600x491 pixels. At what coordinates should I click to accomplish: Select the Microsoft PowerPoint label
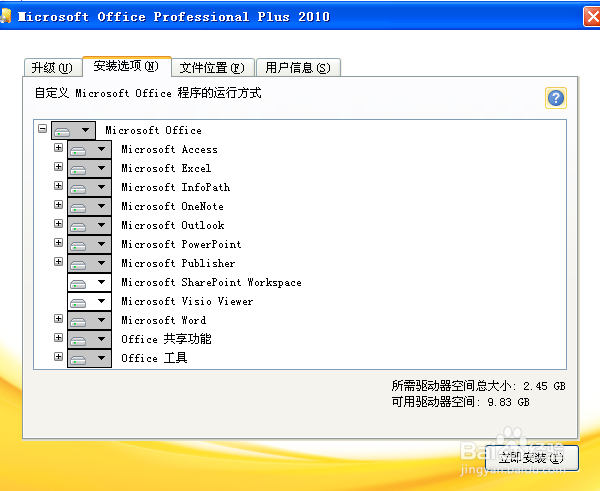click(x=181, y=244)
